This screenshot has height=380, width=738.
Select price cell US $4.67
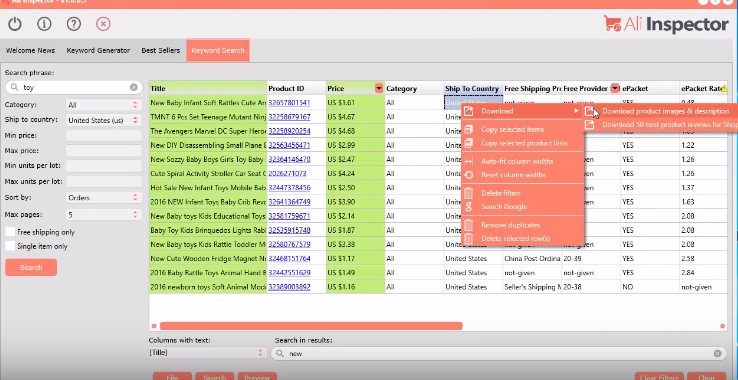coord(355,117)
